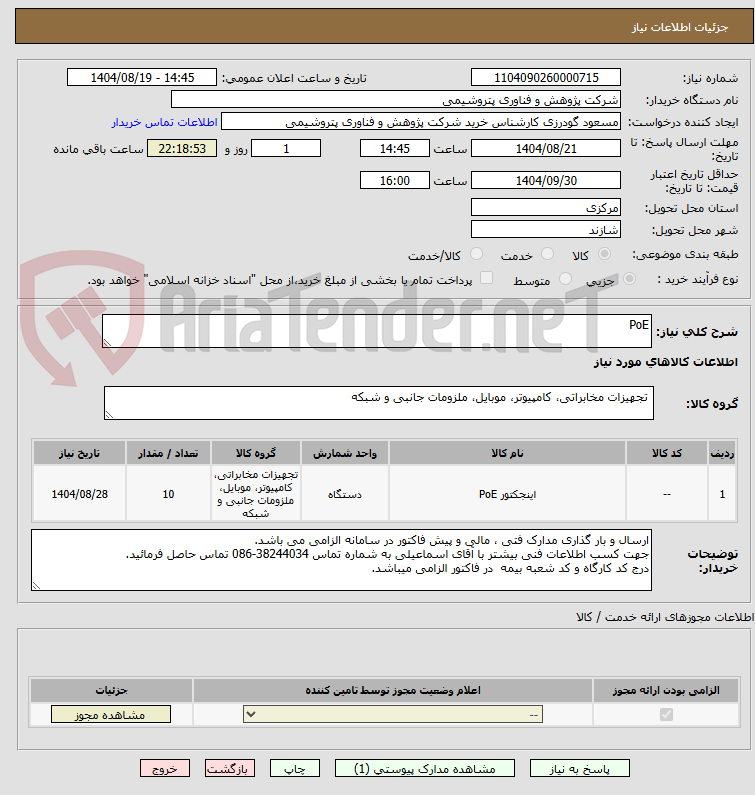Click the validity time 16:00 field

click(394, 180)
